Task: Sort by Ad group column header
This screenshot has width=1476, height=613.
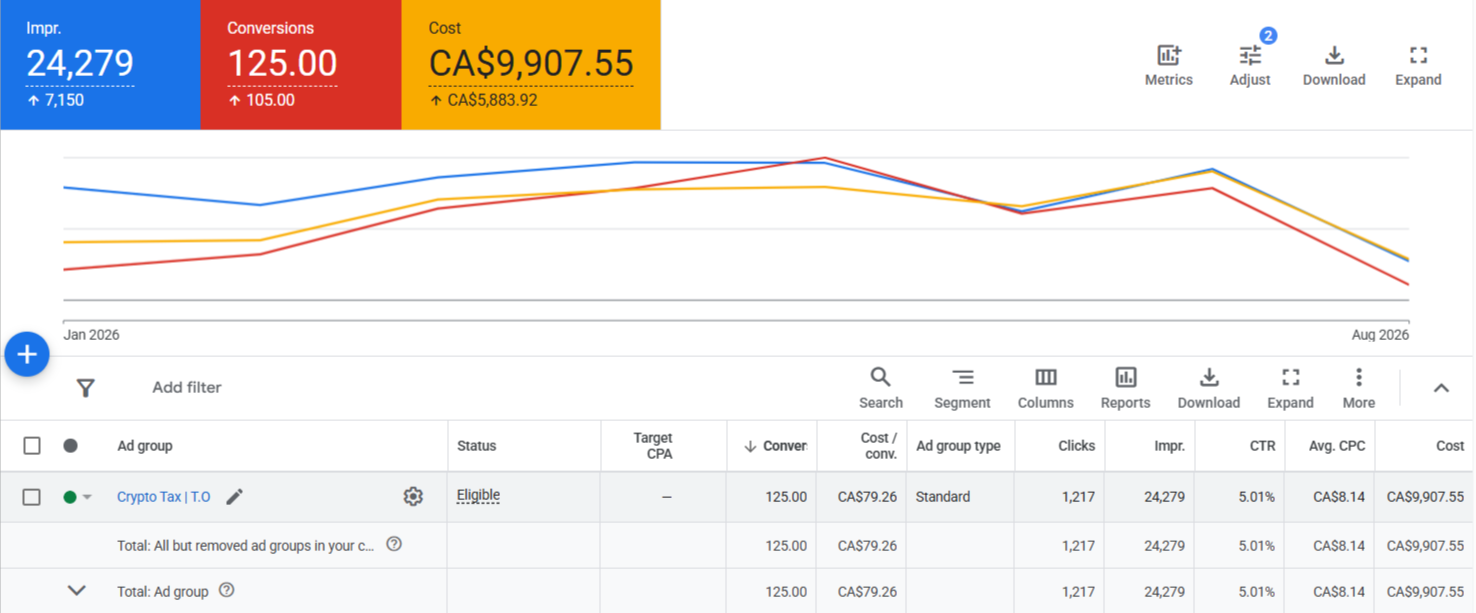Action: (145, 446)
